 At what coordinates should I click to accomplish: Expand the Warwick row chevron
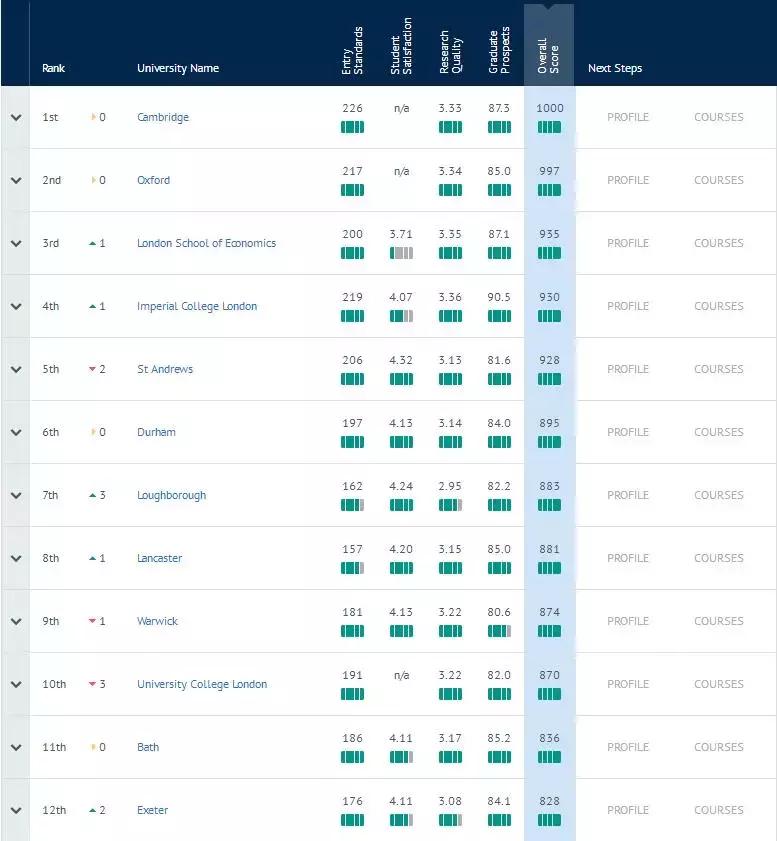click(x=16, y=622)
